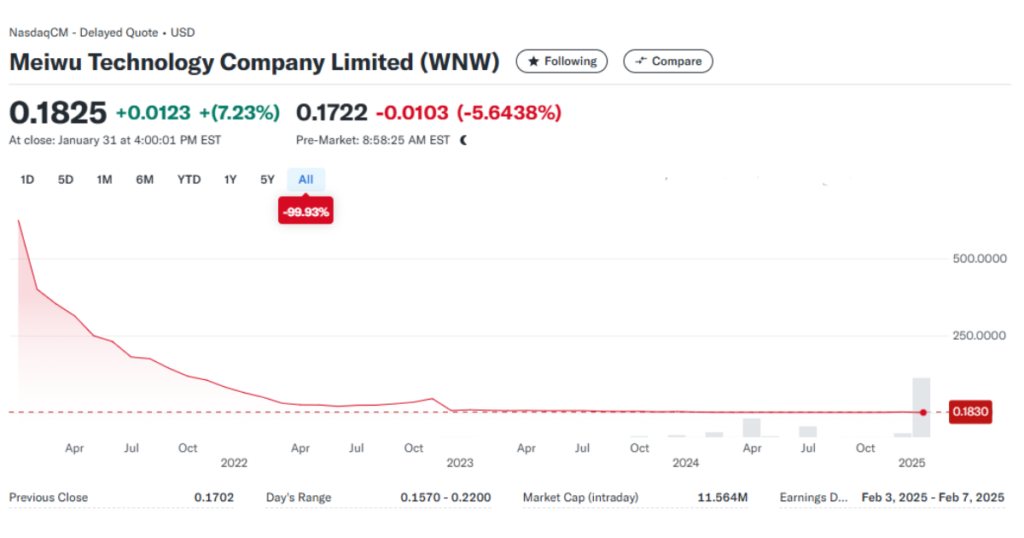The image size is (1024, 538).
Task: Click the 0.1825 closing price
Action: (57, 113)
